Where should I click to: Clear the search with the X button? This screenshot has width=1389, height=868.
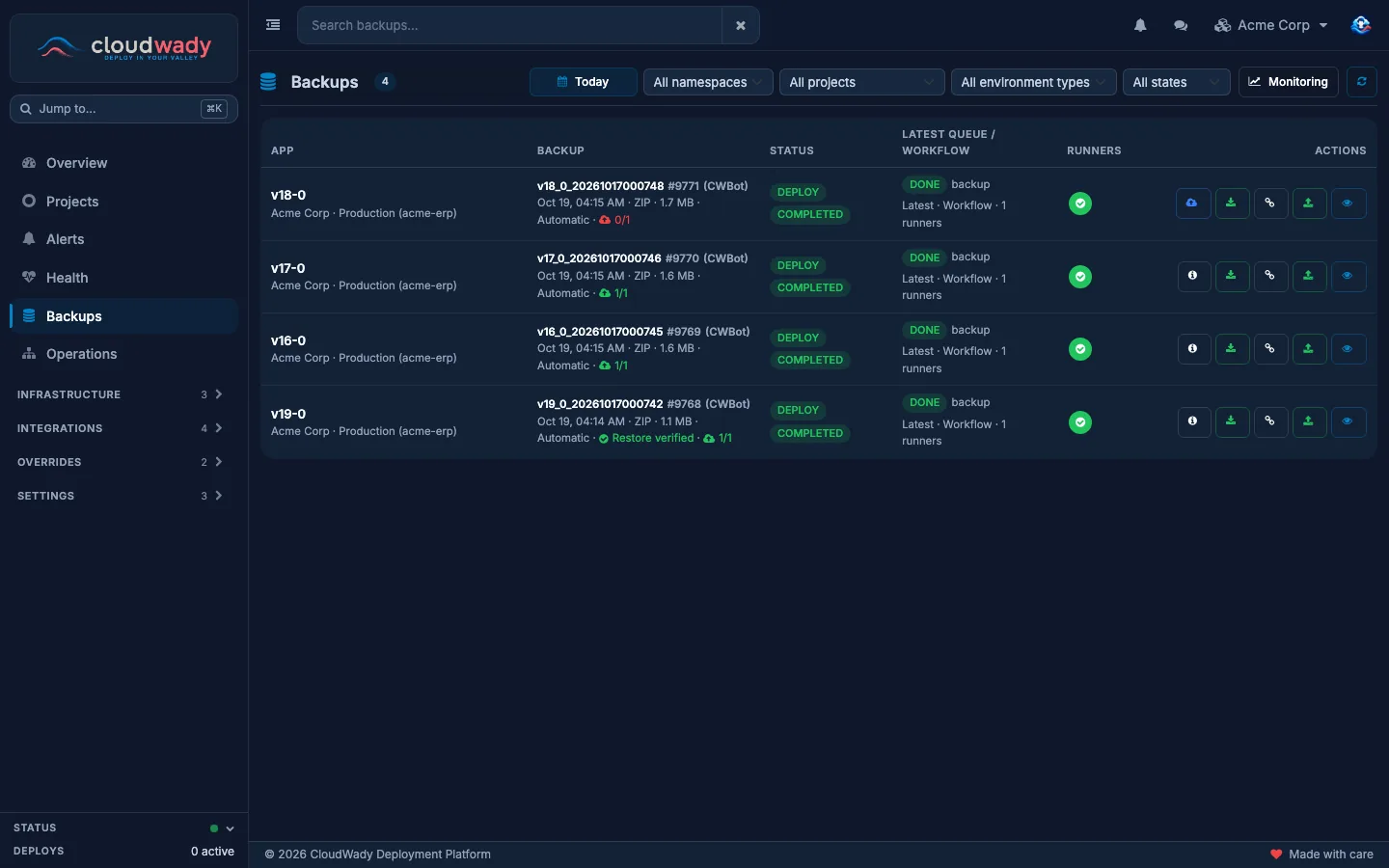pos(741,25)
